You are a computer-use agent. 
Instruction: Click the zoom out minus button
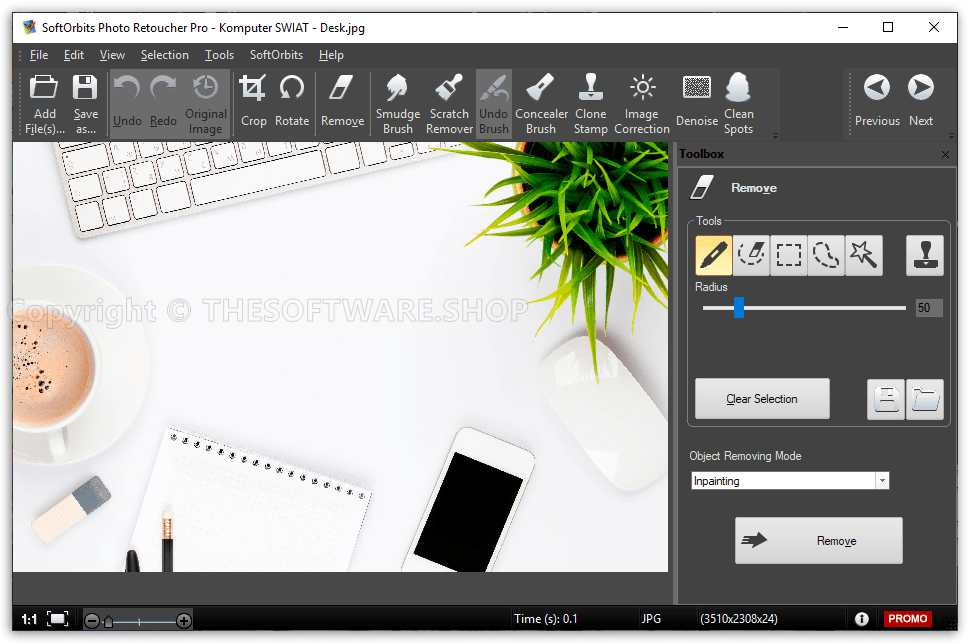92,621
